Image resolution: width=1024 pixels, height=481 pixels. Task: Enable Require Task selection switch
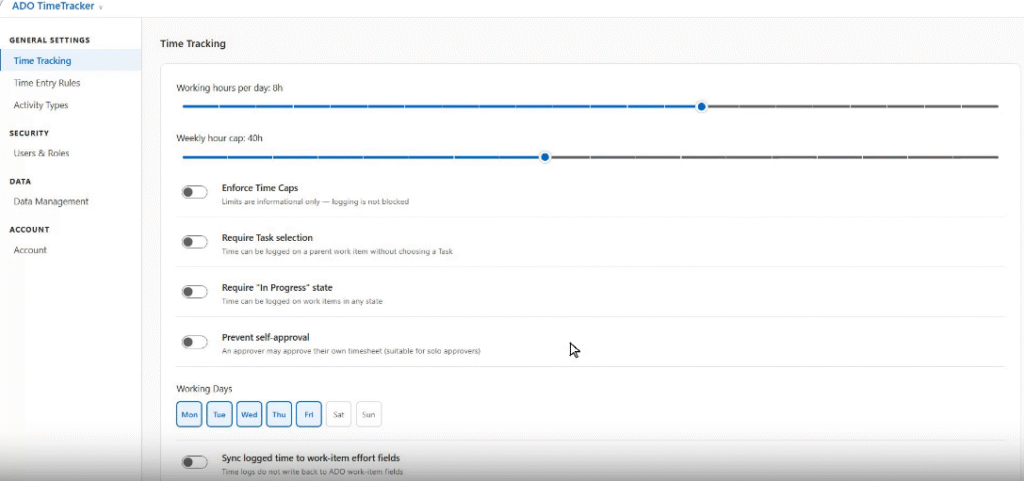click(195, 242)
